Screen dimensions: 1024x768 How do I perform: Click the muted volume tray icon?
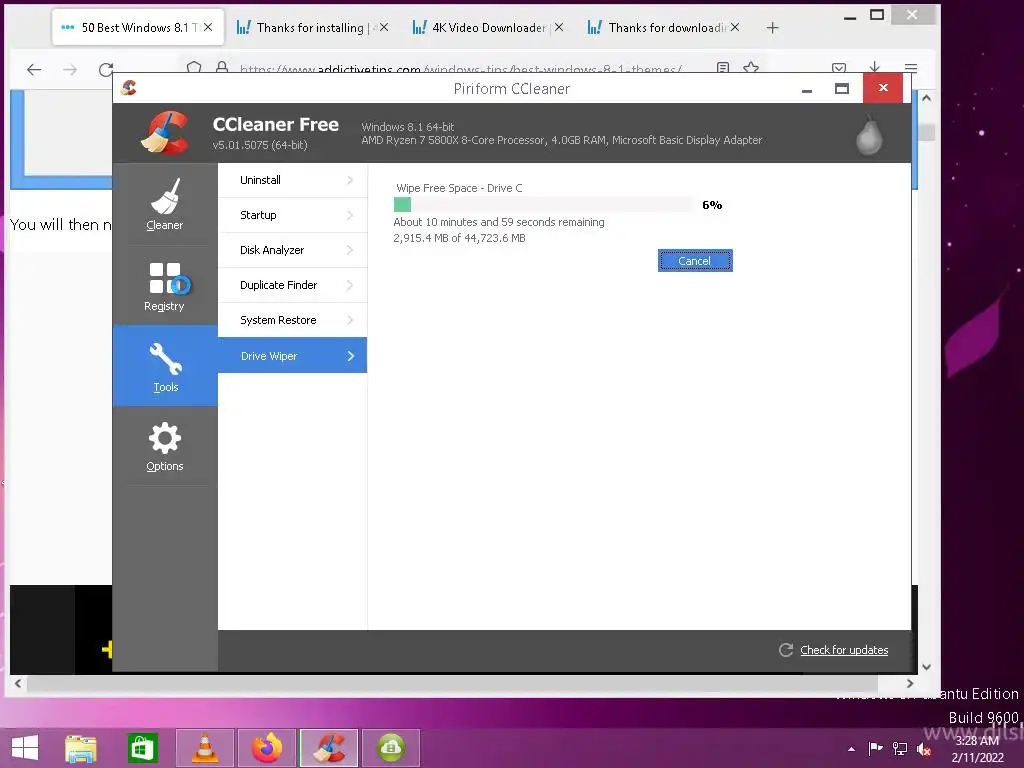coord(924,749)
